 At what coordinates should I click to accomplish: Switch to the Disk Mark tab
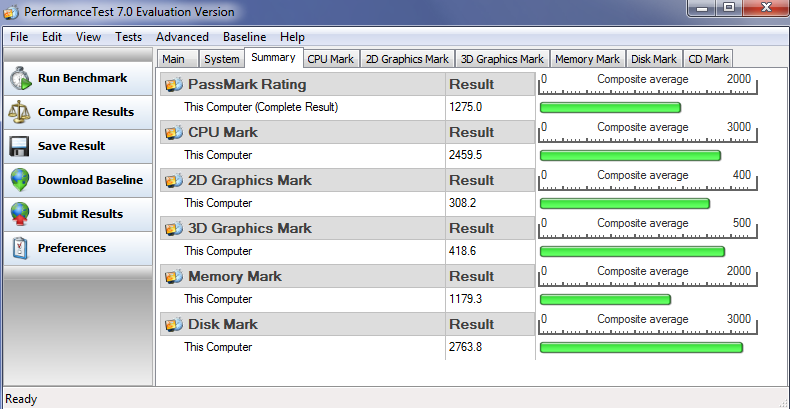tap(654, 59)
